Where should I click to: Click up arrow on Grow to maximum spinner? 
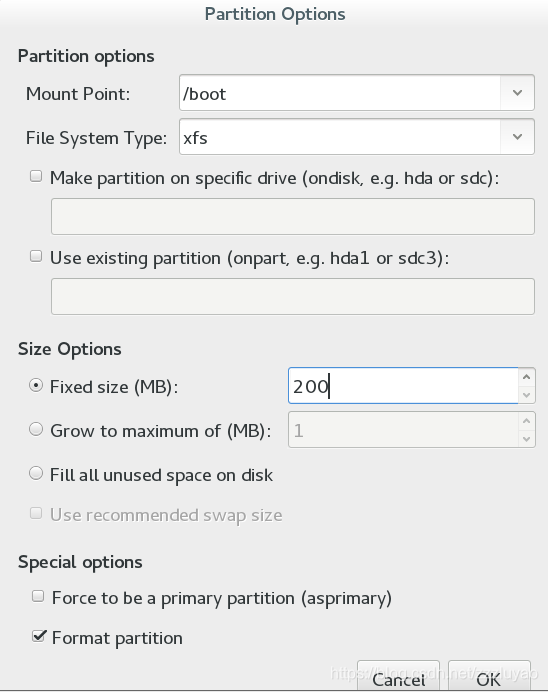[526, 421]
